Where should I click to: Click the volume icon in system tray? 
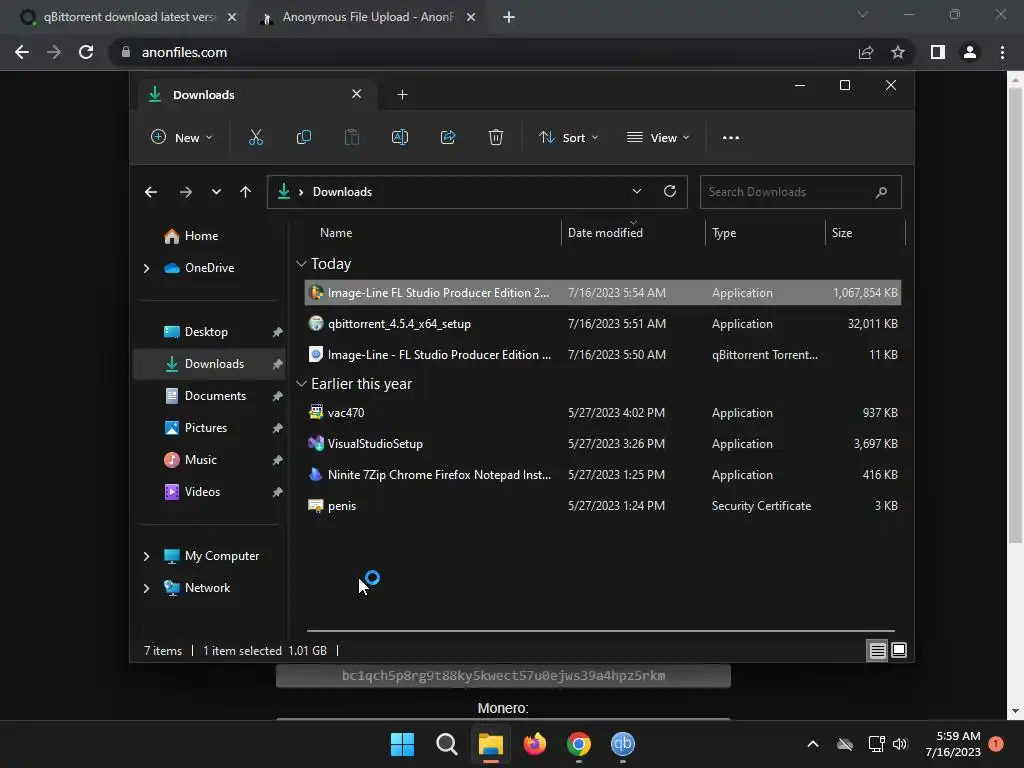(x=900, y=744)
